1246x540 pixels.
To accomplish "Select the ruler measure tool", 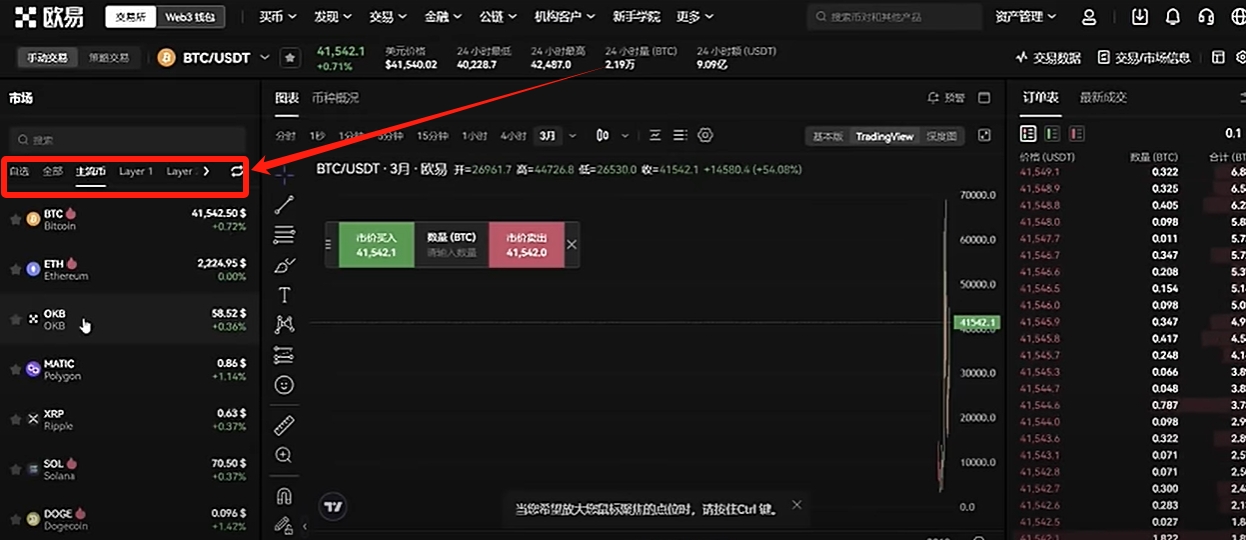I will 284,425.
